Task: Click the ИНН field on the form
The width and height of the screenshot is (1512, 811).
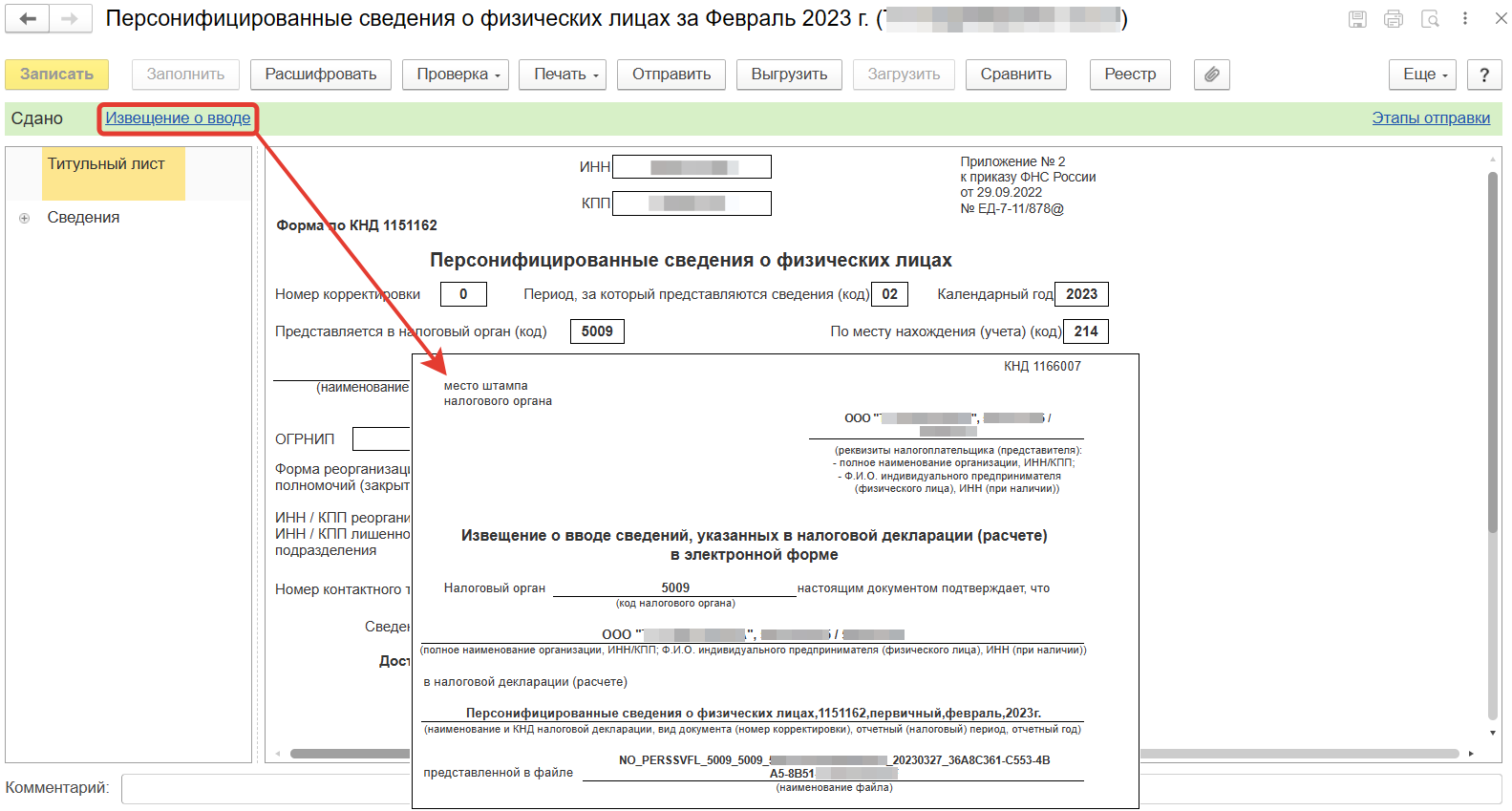Action: [x=692, y=167]
